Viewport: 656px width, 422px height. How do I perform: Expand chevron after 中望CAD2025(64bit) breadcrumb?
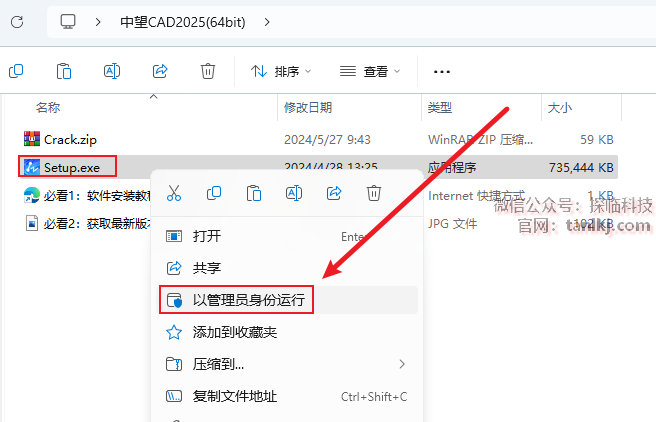pos(267,22)
